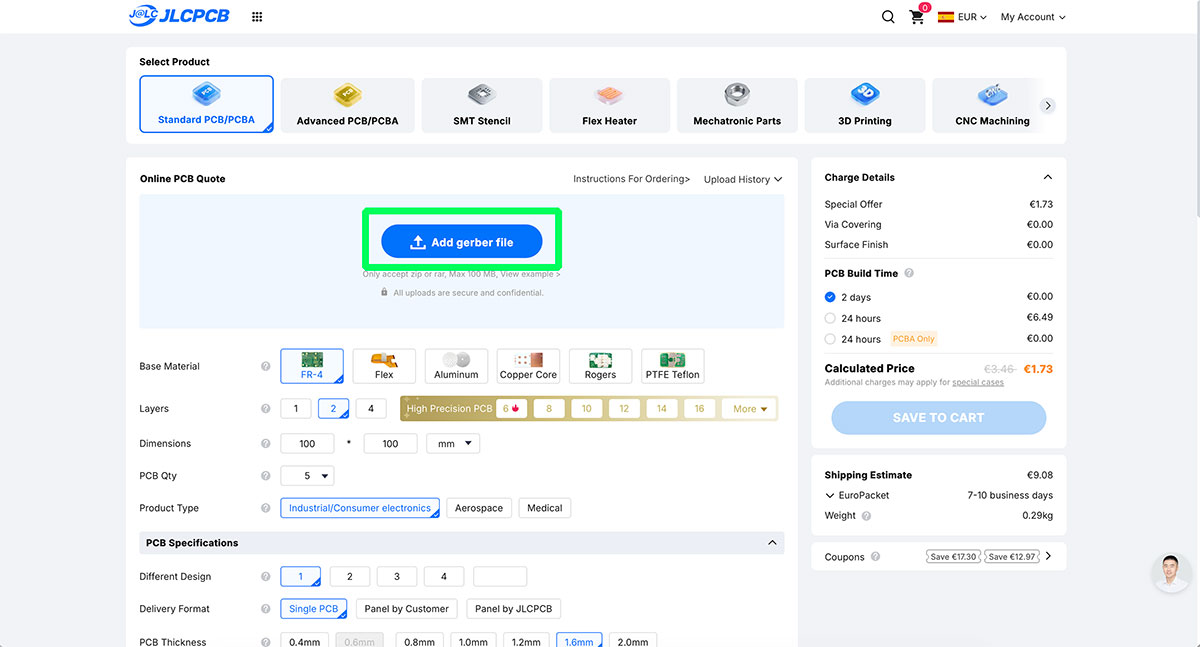Select Standard PCB/PCBA product tab
The width and height of the screenshot is (1200, 647).
coord(206,105)
